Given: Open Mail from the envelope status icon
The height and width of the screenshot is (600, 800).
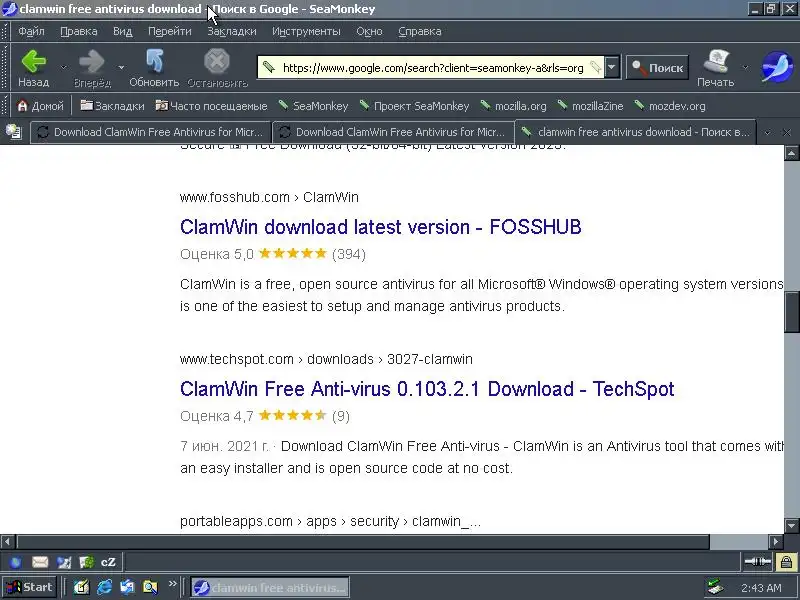Looking at the screenshot, I should (x=40, y=562).
